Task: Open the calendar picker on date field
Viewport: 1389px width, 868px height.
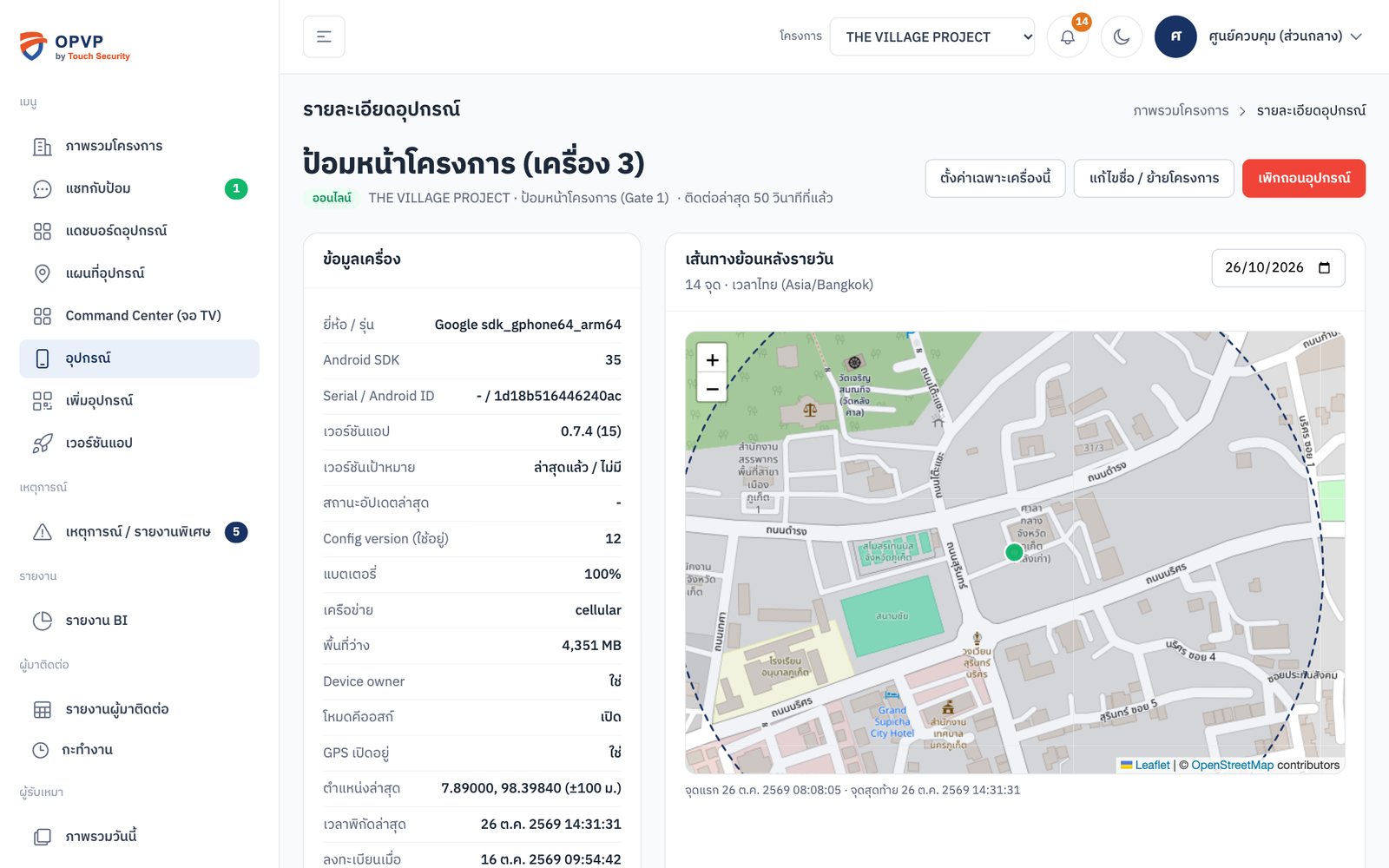Action: click(1324, 267)
